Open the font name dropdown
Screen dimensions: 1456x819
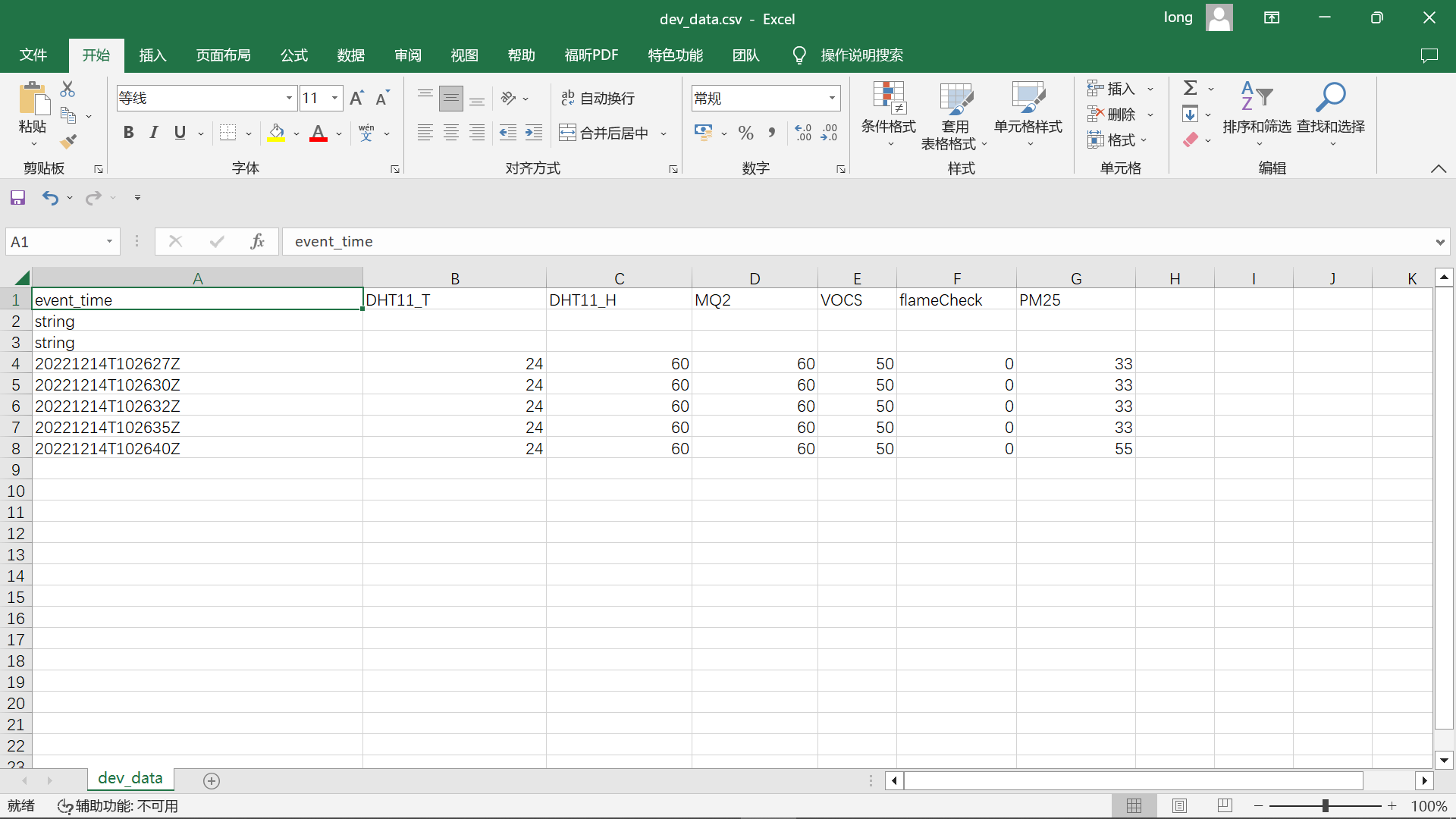[289, 98]
